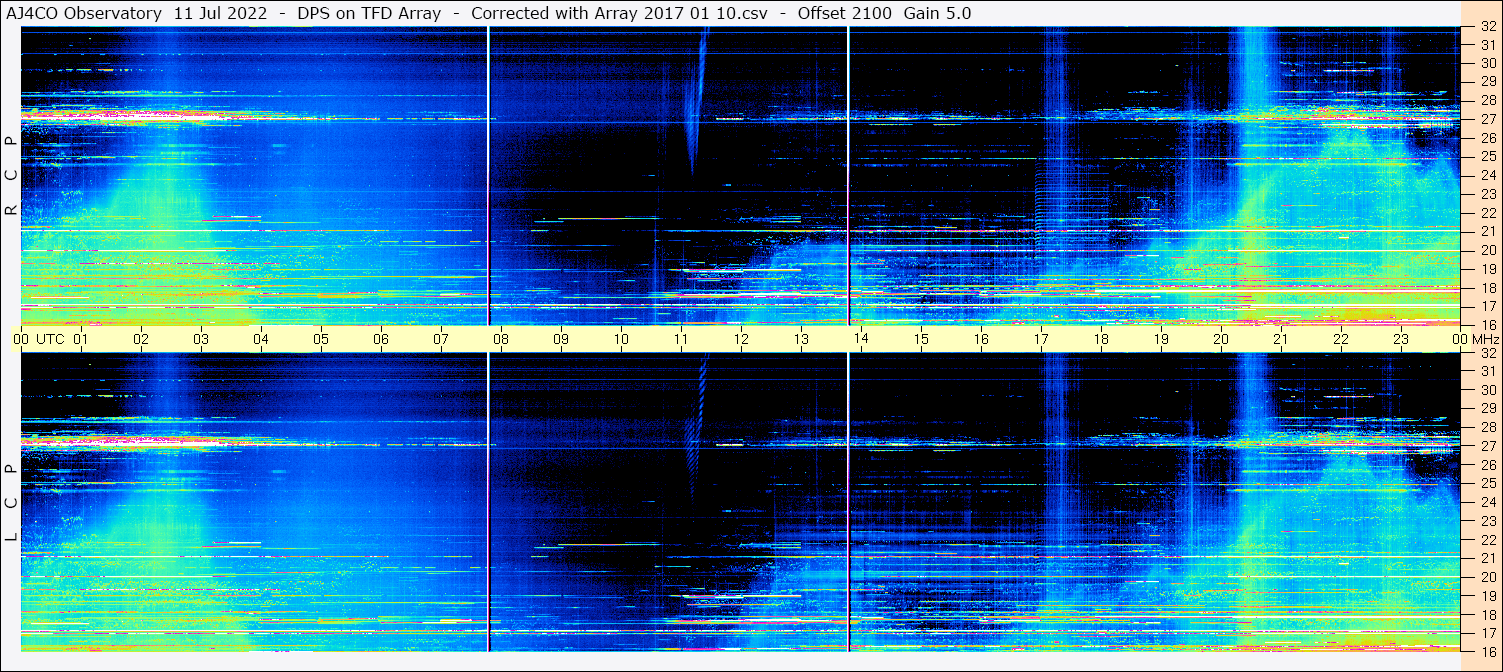Click the AJ4CO Observatory title text
This screenshot has height=672, width=1503.
(x=85, y=13)
